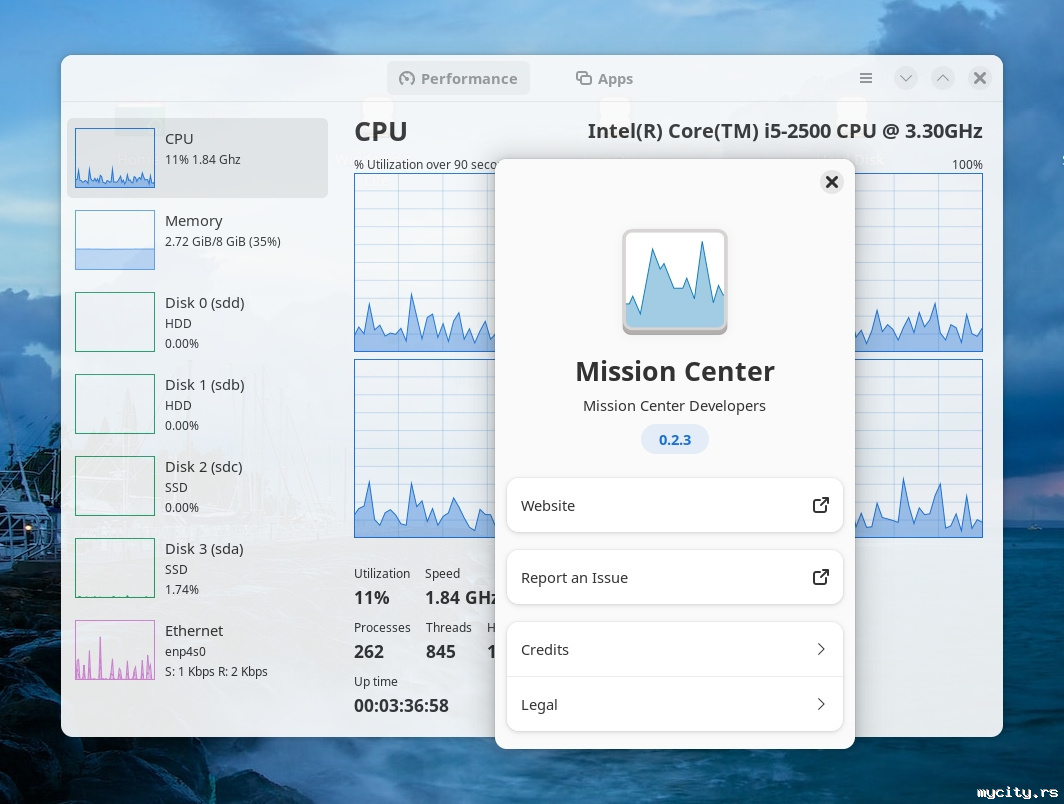This screenshot has width=1064, height=804.
Task: Click the Legal row arrow
Action: (820, 704)
